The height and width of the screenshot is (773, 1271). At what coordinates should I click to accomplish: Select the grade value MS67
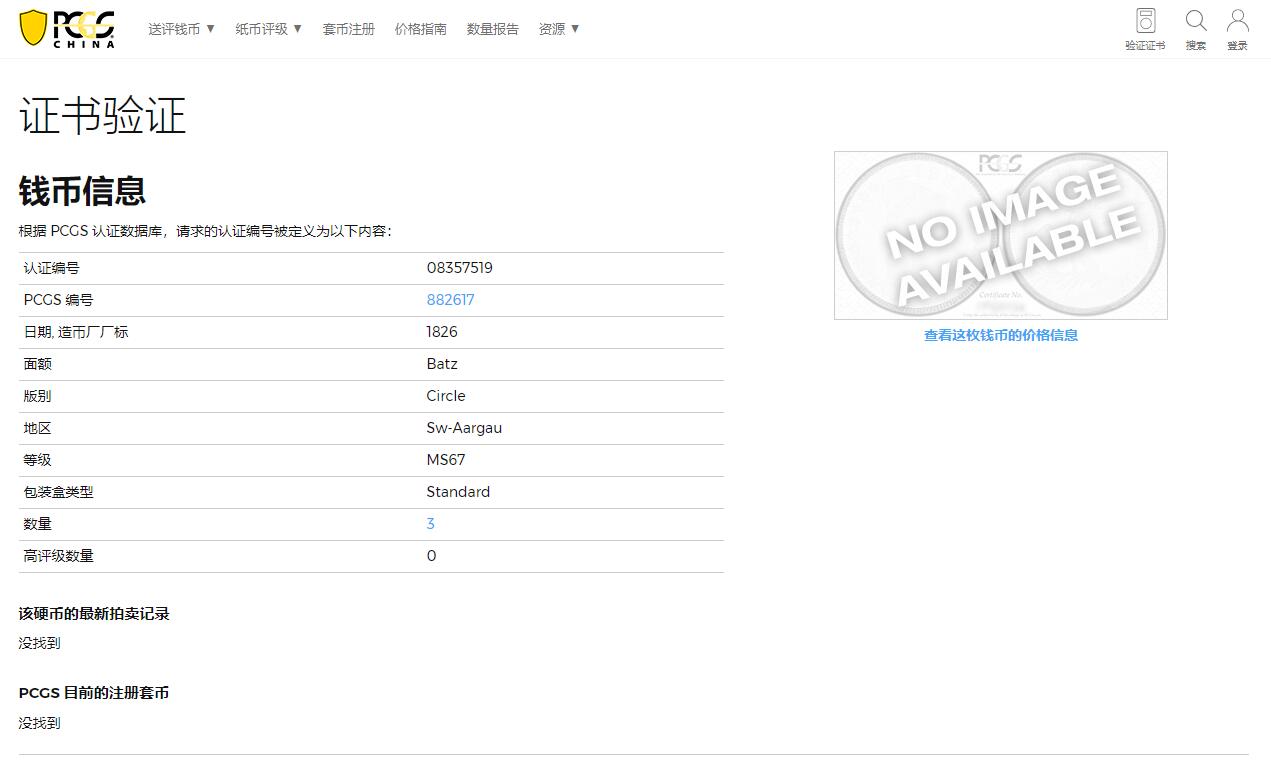click(446, 460)
